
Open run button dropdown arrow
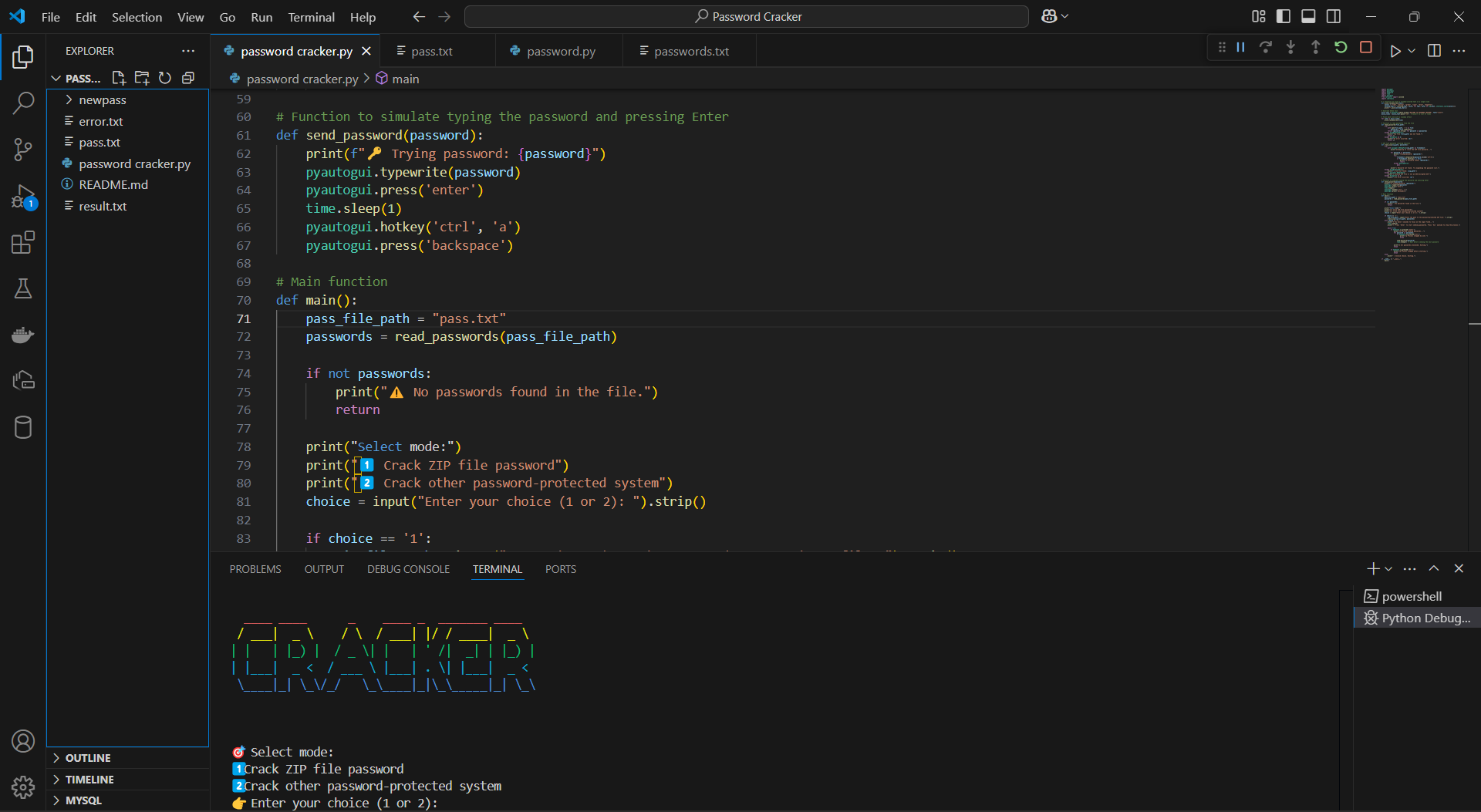1412,51
